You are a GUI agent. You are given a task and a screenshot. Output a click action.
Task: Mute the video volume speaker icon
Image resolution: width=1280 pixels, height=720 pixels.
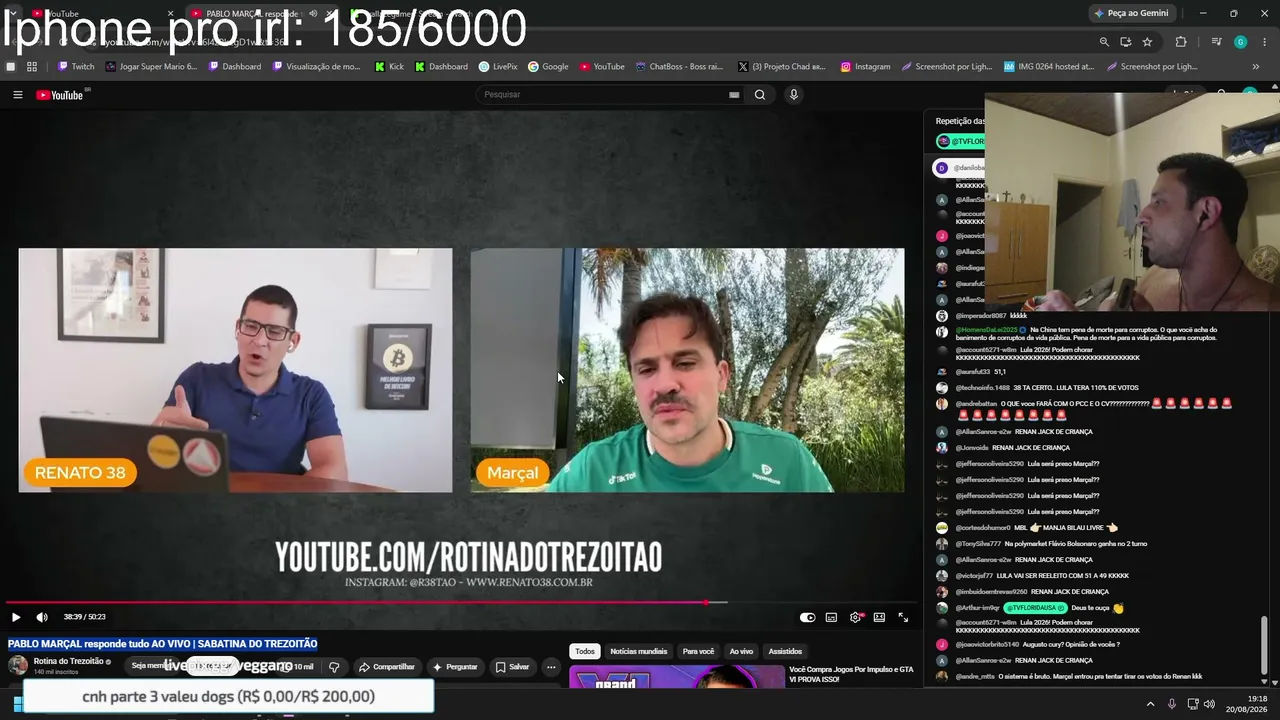coord(42,617)
